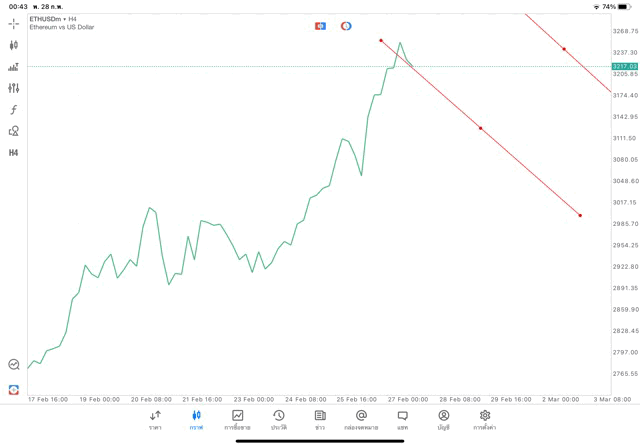Viewport: 640px width, 447px height.
Task: Tap the red-blue one-click trading icon
Action: (x=14, y=389)
